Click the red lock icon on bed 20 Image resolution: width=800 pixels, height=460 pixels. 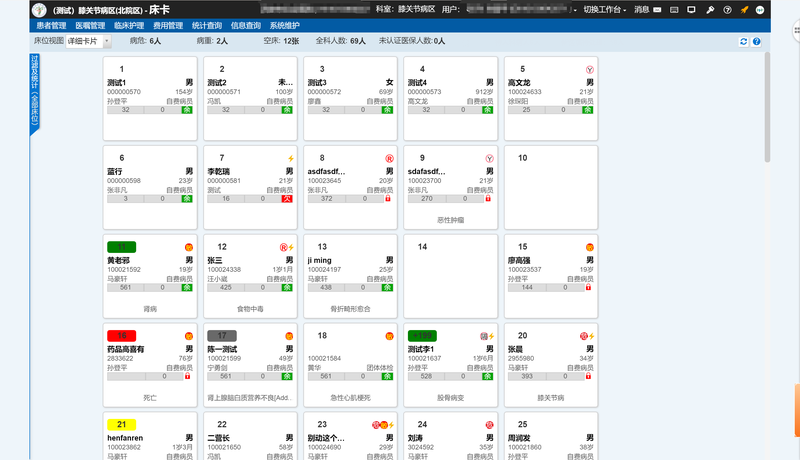pyautogui.click(x=588, y=376)
